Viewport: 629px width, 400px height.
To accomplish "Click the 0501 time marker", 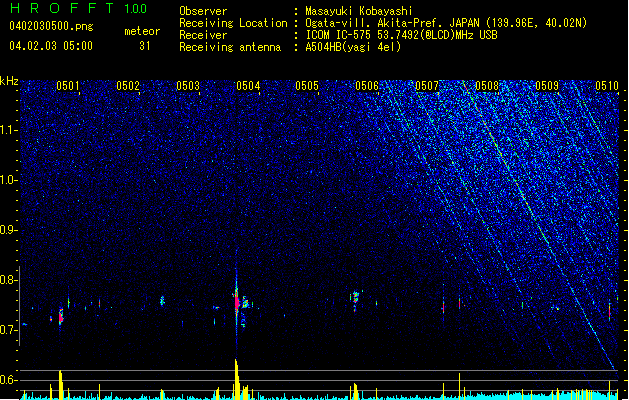I will tap(68, 85).
